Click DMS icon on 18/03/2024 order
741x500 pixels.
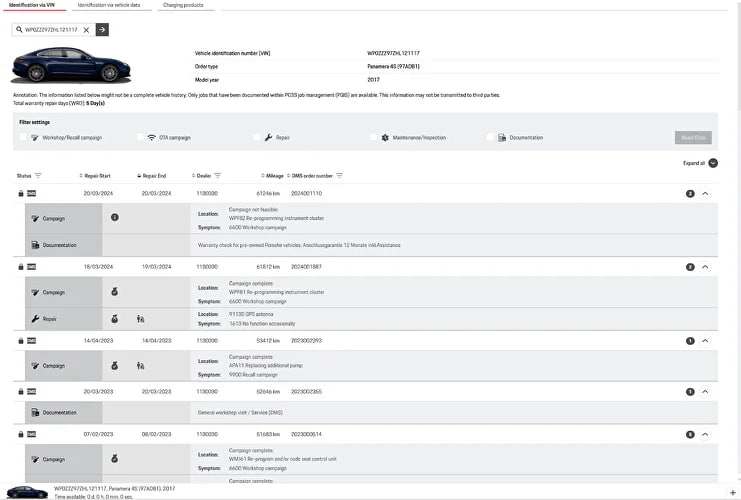tap(32, 267)
